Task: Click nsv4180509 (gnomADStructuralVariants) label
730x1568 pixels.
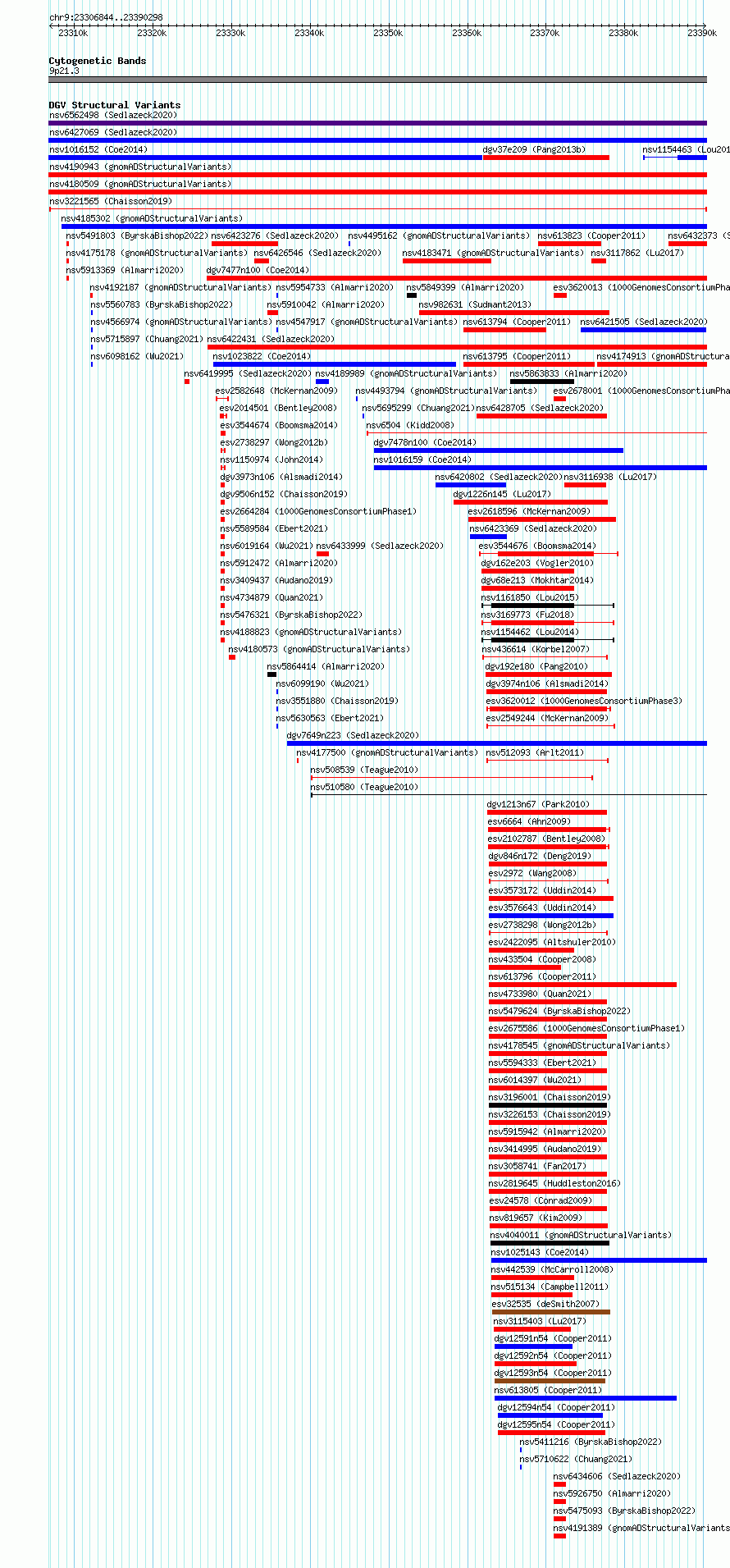Action: (x=140, y=184)
